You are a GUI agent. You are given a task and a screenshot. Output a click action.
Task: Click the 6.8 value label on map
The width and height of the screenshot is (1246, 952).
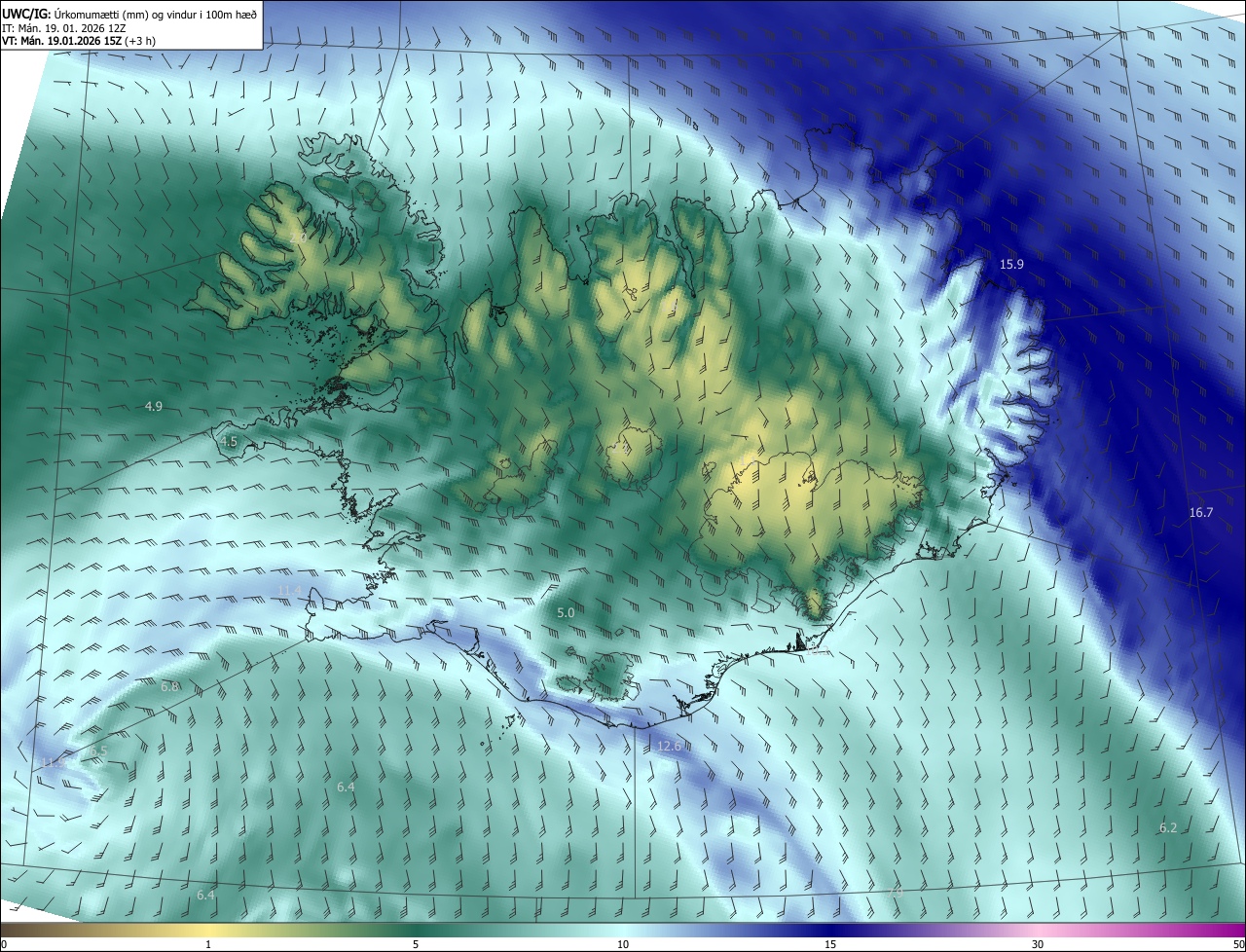point(170,686)
